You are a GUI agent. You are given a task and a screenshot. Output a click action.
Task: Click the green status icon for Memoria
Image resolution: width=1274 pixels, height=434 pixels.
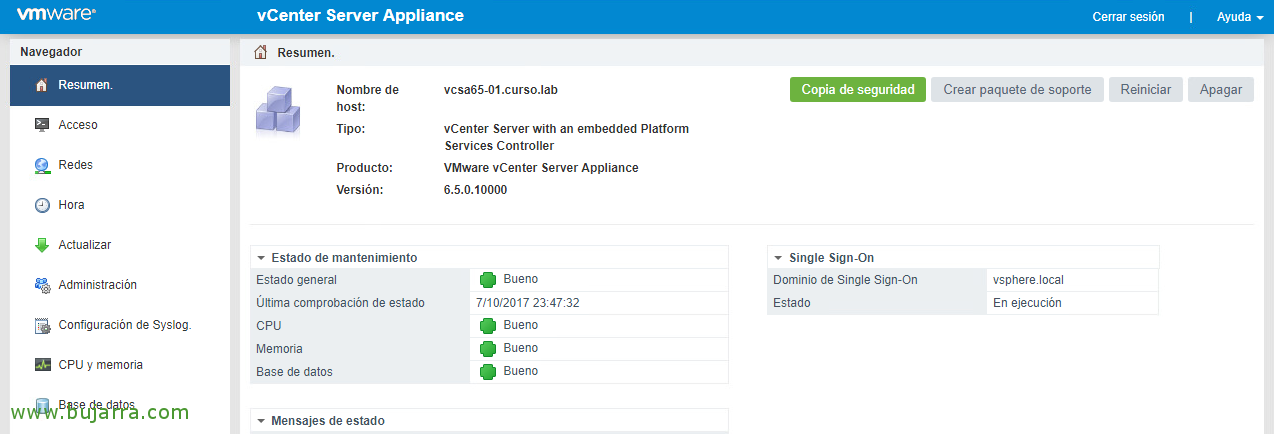pyautogui.click(x=488, y=349)
